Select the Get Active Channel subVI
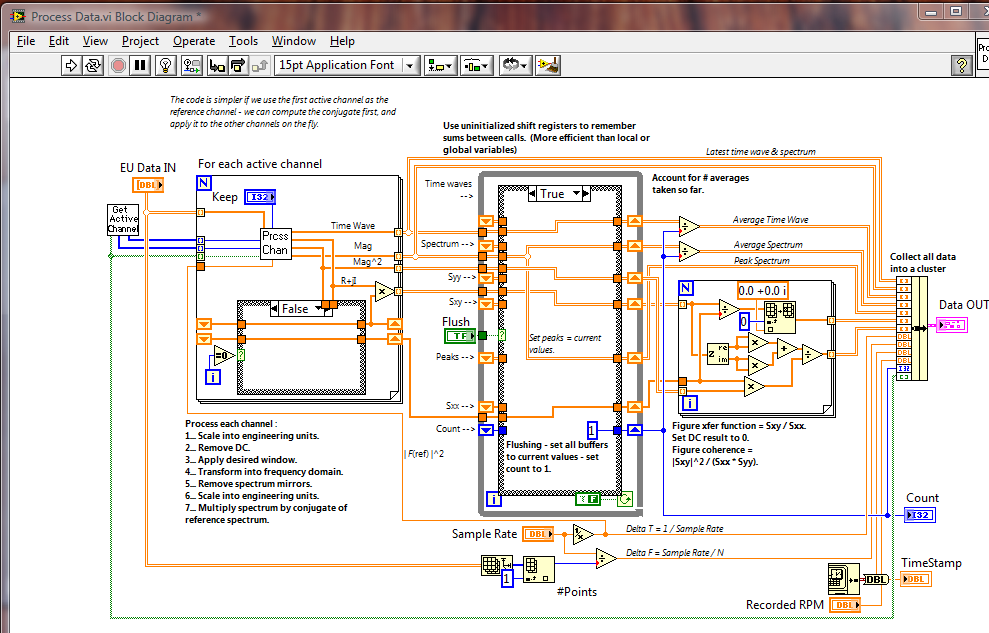This screenshot has width=989, height=633. (123, 219)
